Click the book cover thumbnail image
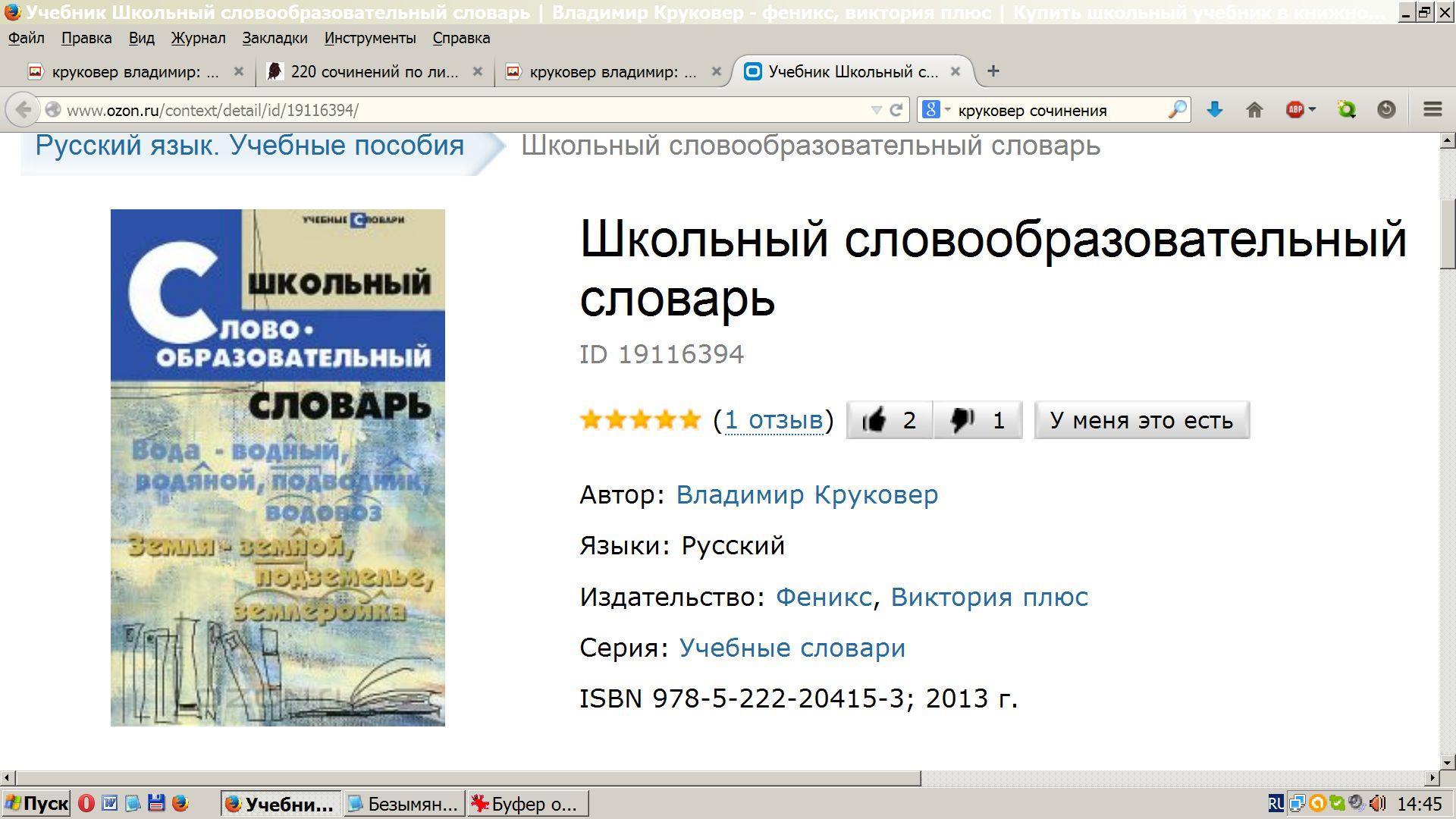The height and width of the screenshot is (819, 1456). coord(278,468)
